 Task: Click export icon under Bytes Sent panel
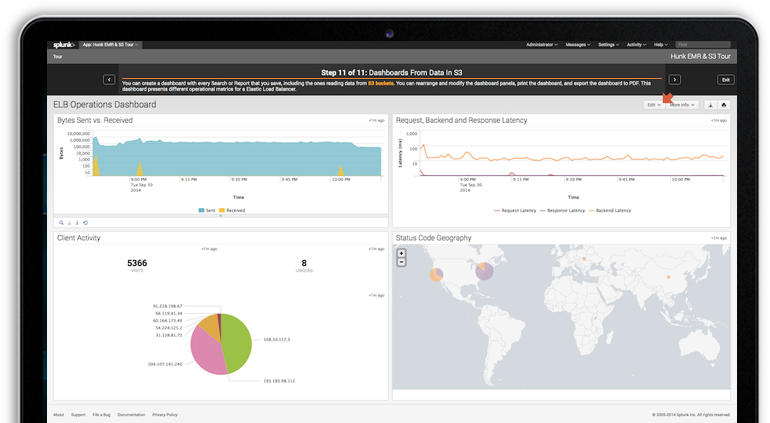69,223
